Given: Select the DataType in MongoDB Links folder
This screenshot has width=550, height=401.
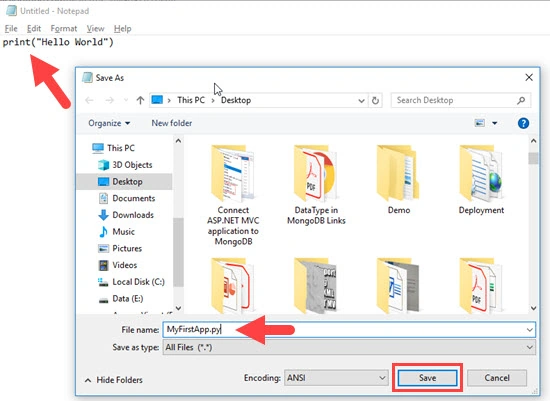Looking at the screenshot, I should [x=316, y=185].
